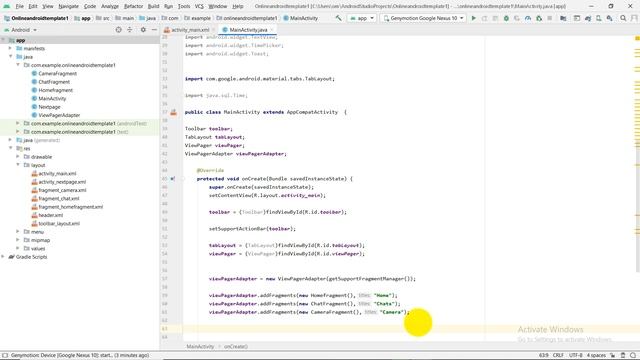640x360 pixels.
Task: Open the Android project view dropdown
Action: click(20, 30)
